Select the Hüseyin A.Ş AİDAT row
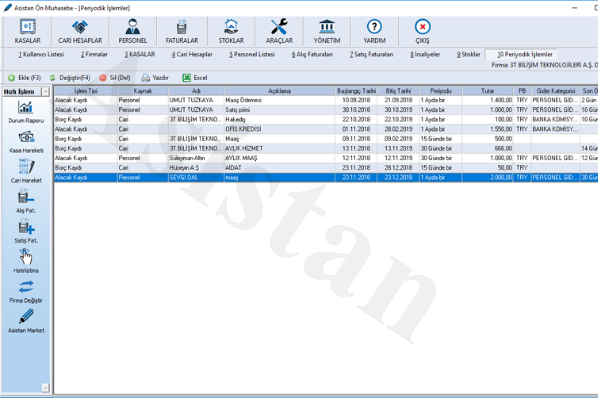Image resolution: width=598 pixels, height=398 pixels. tap(326, 168)
